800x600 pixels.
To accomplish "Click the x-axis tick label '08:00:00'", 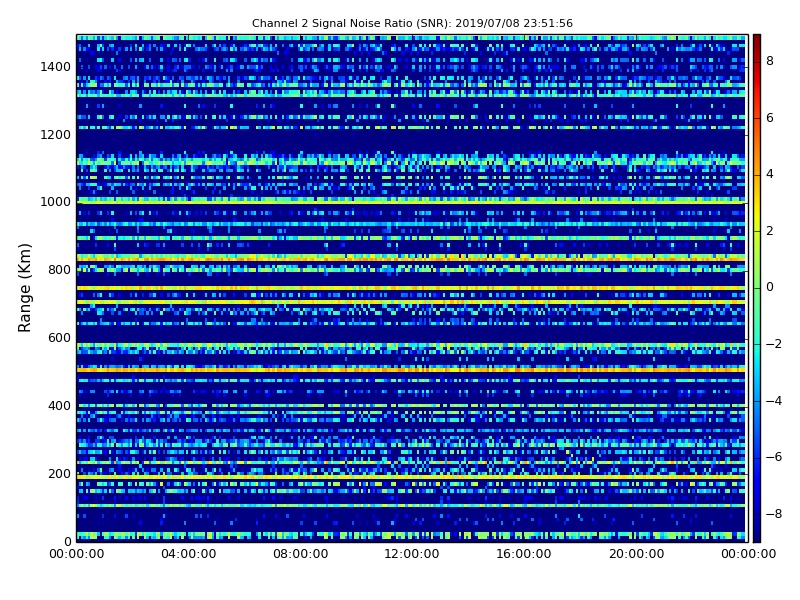I will point(301,554).
